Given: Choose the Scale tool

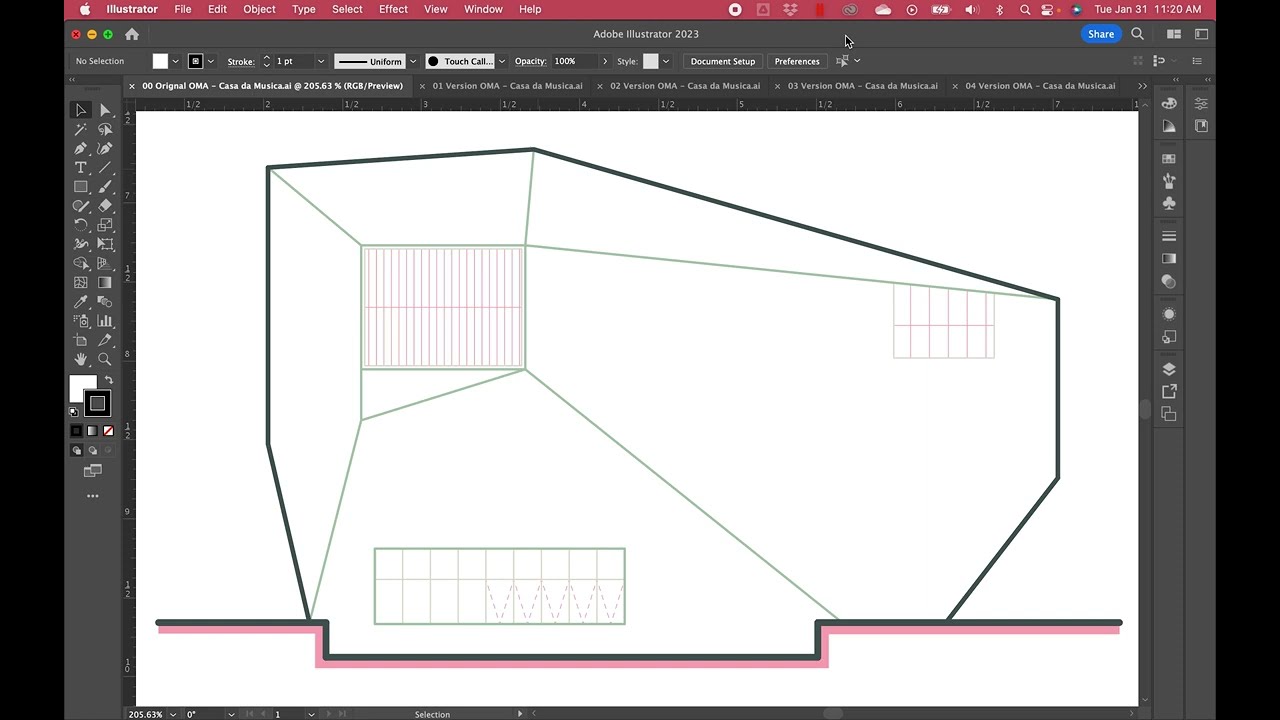Looking at the screenshot, I should coord(105,225).
